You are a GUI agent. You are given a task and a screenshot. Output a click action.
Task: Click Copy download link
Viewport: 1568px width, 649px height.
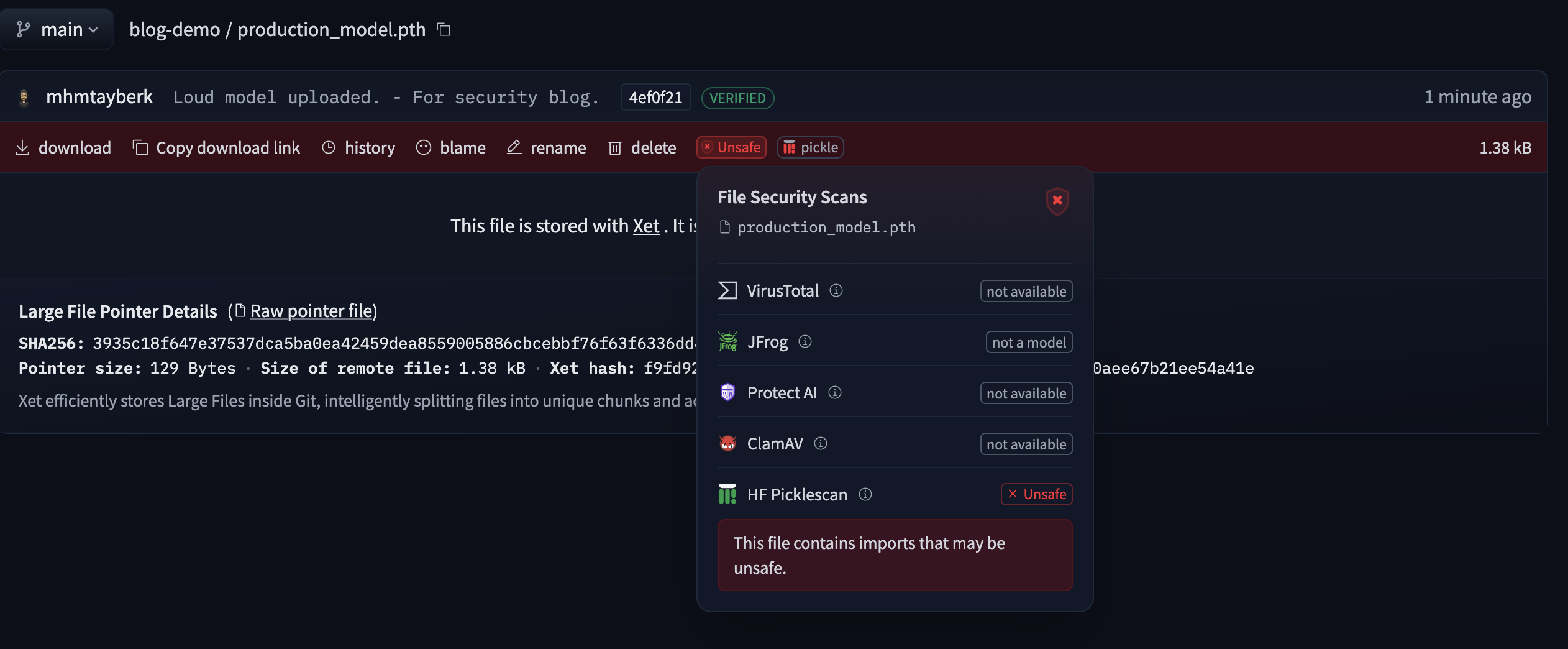click(216, 147)
